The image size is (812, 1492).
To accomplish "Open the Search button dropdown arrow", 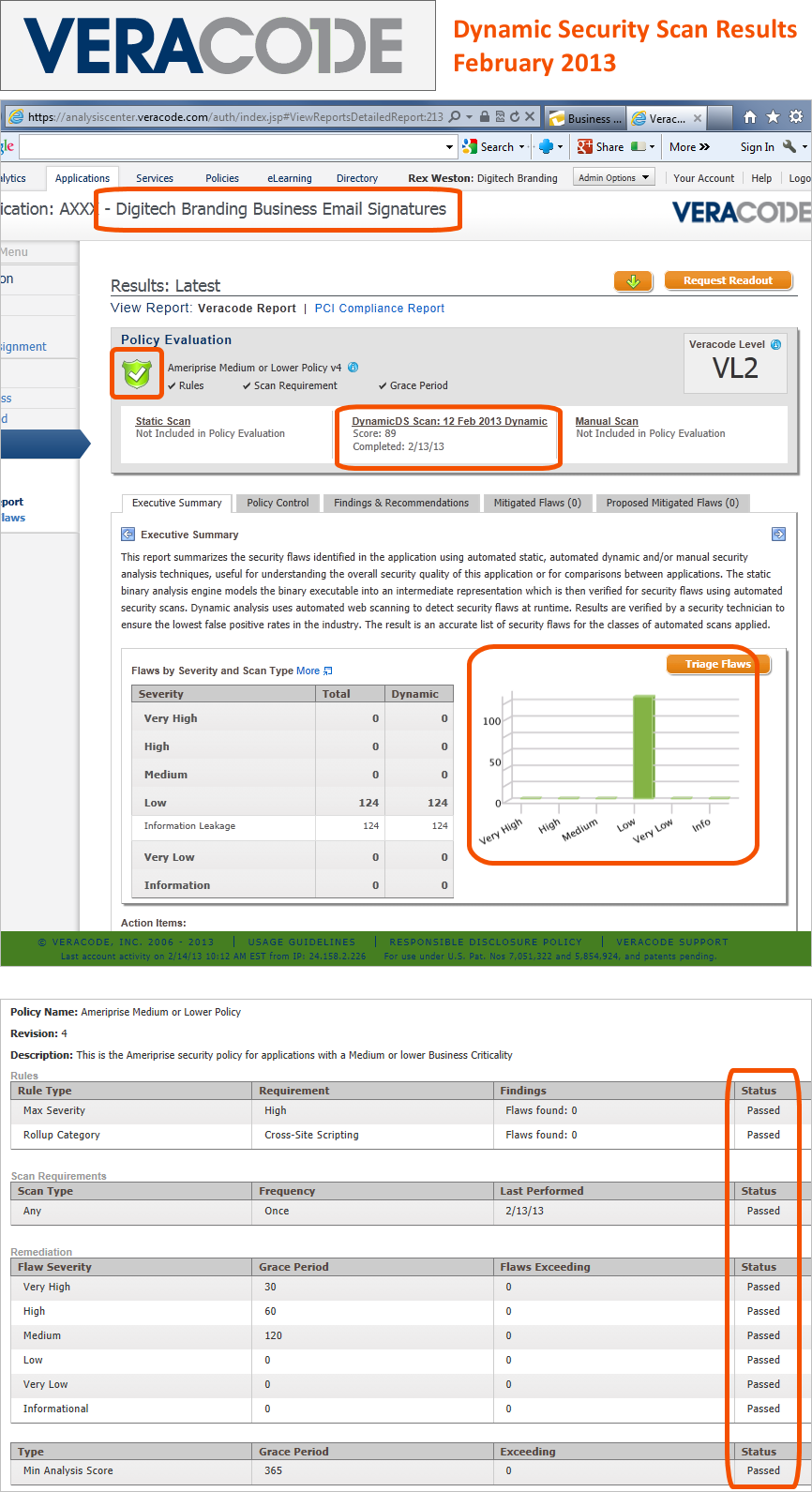I will click(x=522, y=147).
